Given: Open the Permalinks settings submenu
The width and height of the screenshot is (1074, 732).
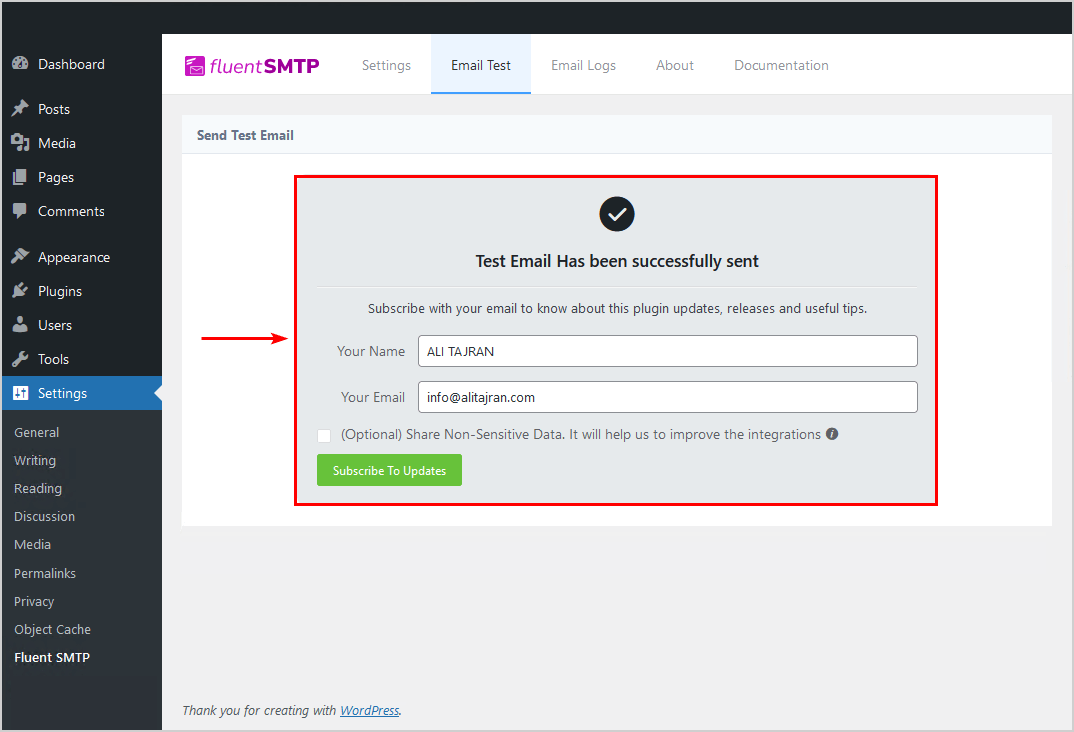Looking at the screenshot, I should (45, 574).
